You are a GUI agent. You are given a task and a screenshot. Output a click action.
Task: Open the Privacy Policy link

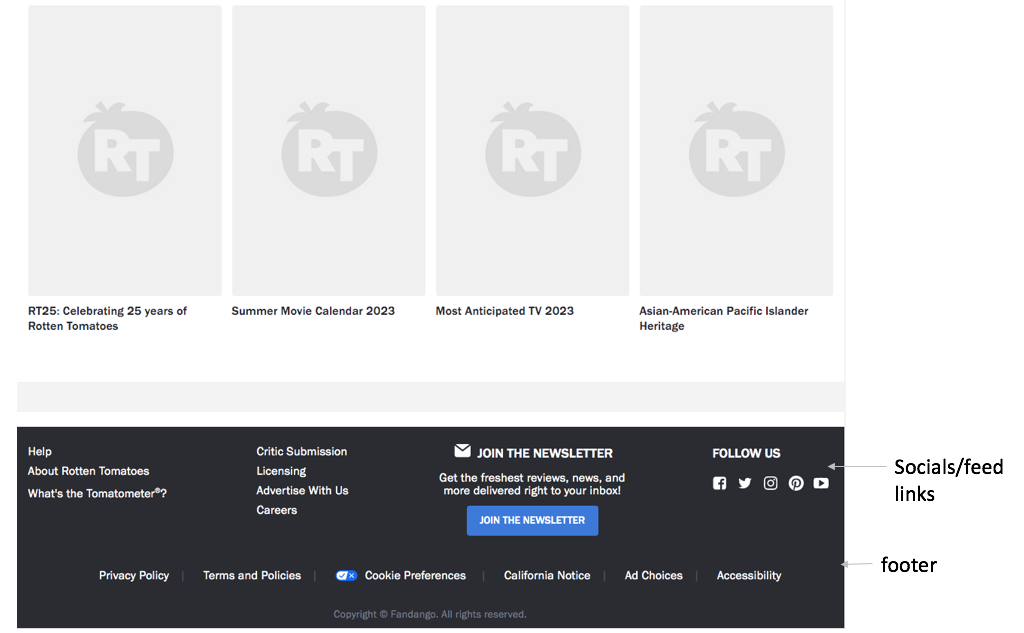click(134, 576)
